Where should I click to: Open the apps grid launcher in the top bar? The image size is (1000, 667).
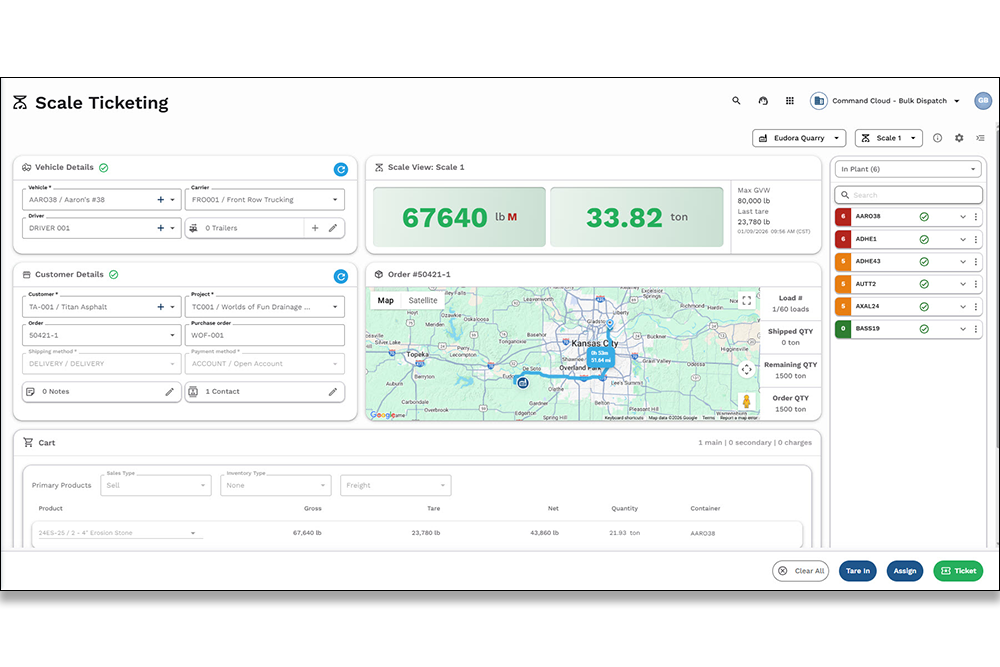click(789, 100)
